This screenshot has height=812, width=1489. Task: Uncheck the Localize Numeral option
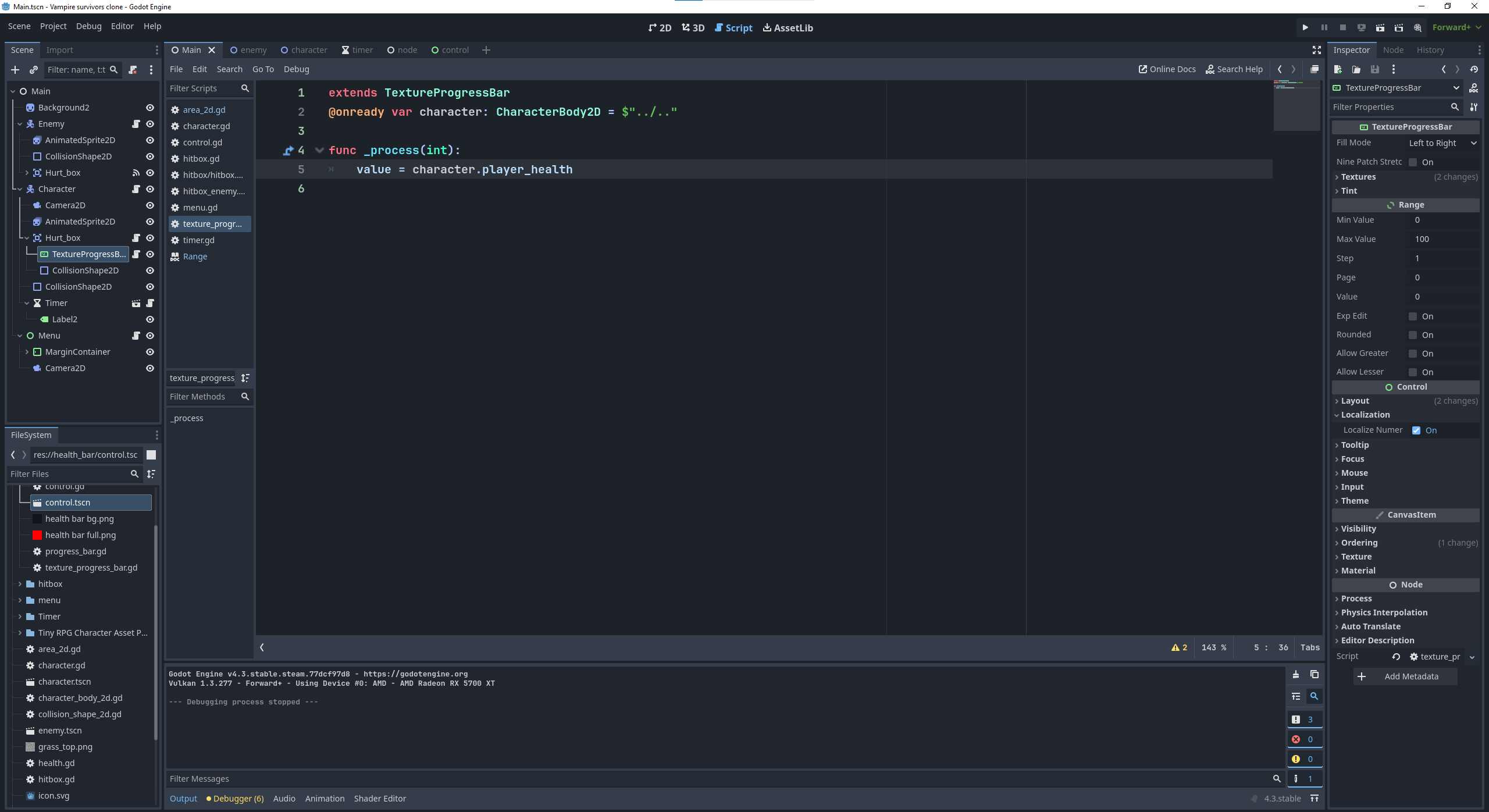coord(1417,430)
